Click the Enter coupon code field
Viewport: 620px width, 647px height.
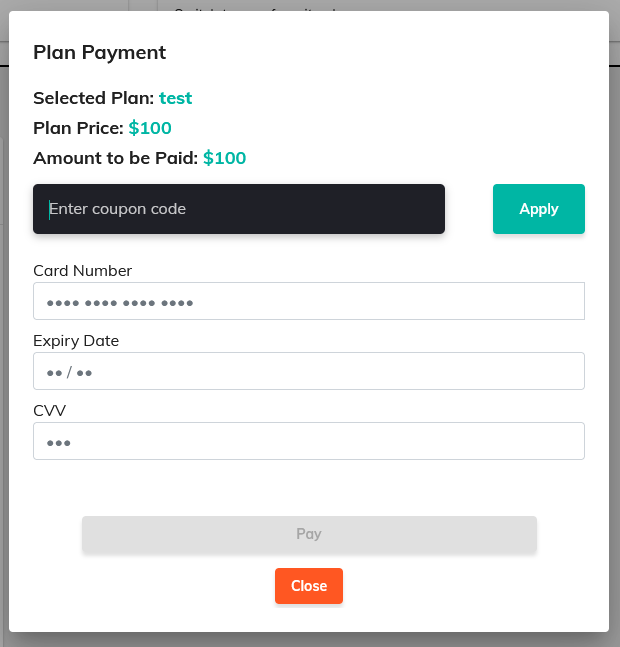pyautogui.click(x=238, y=209)
